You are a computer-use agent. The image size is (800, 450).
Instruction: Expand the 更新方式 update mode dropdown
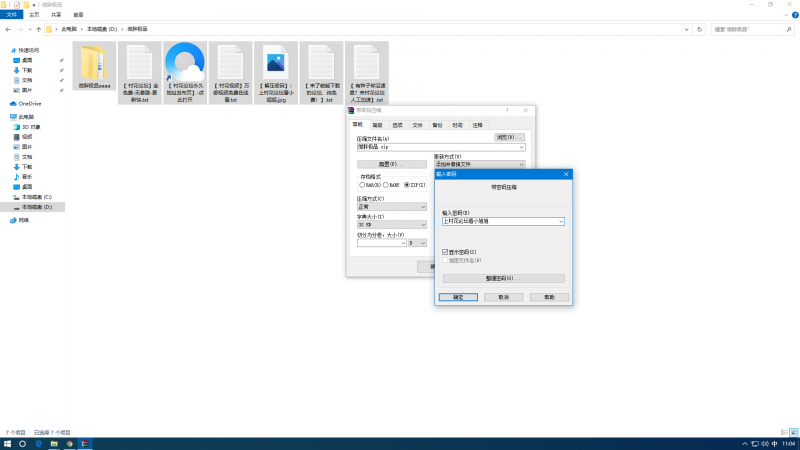click(x=521, y=164)
